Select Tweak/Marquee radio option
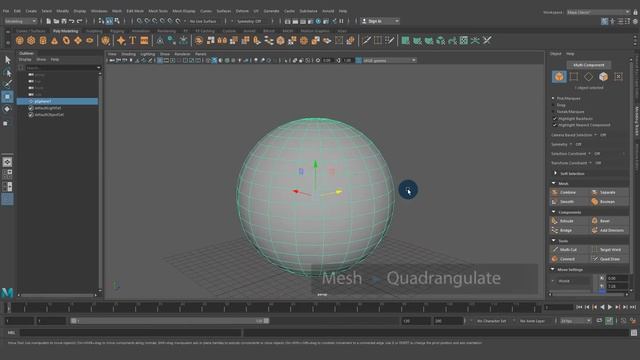The height and width of the screenshot is (360, 640). [x=553, y=111]
